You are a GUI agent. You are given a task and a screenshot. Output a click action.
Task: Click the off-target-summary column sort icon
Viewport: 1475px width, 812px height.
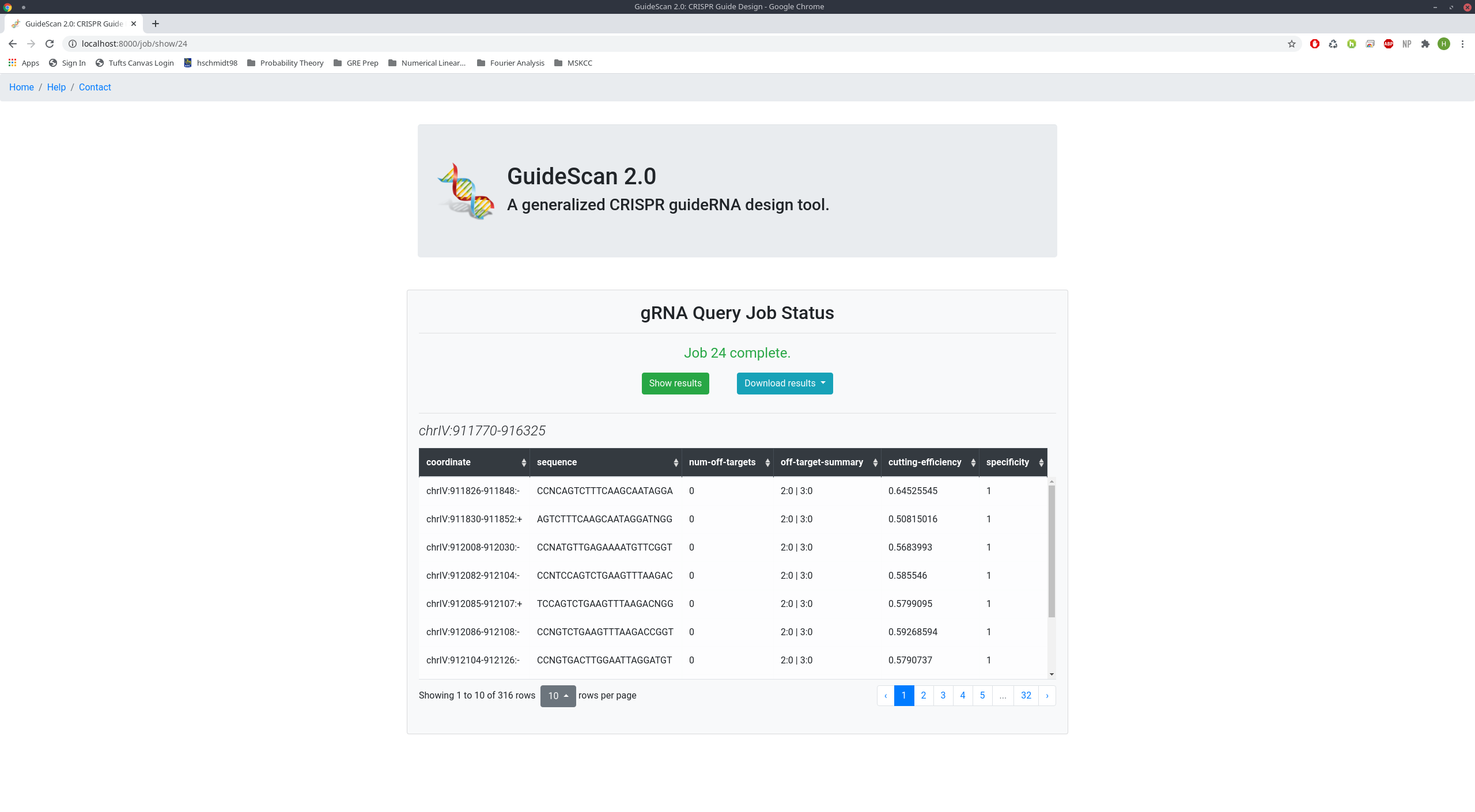876,462
